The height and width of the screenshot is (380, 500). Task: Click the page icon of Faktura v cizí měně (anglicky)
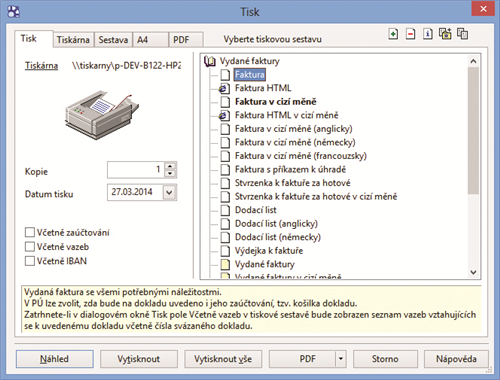[225, 129]
